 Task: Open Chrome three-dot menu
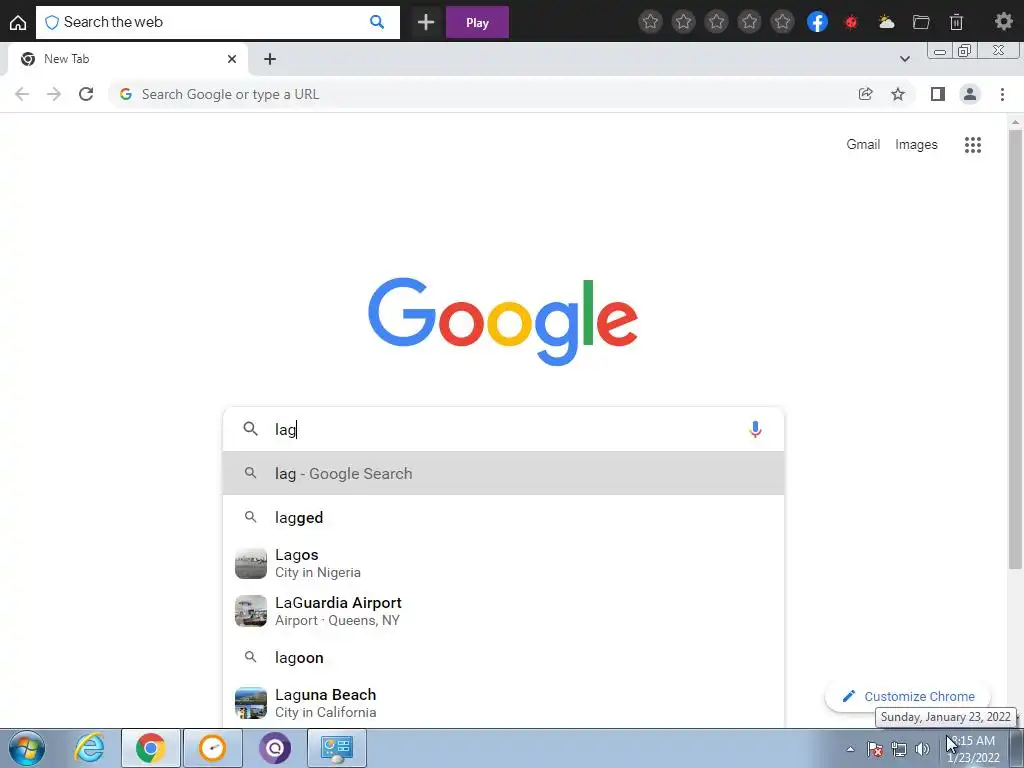[1002, 94]
